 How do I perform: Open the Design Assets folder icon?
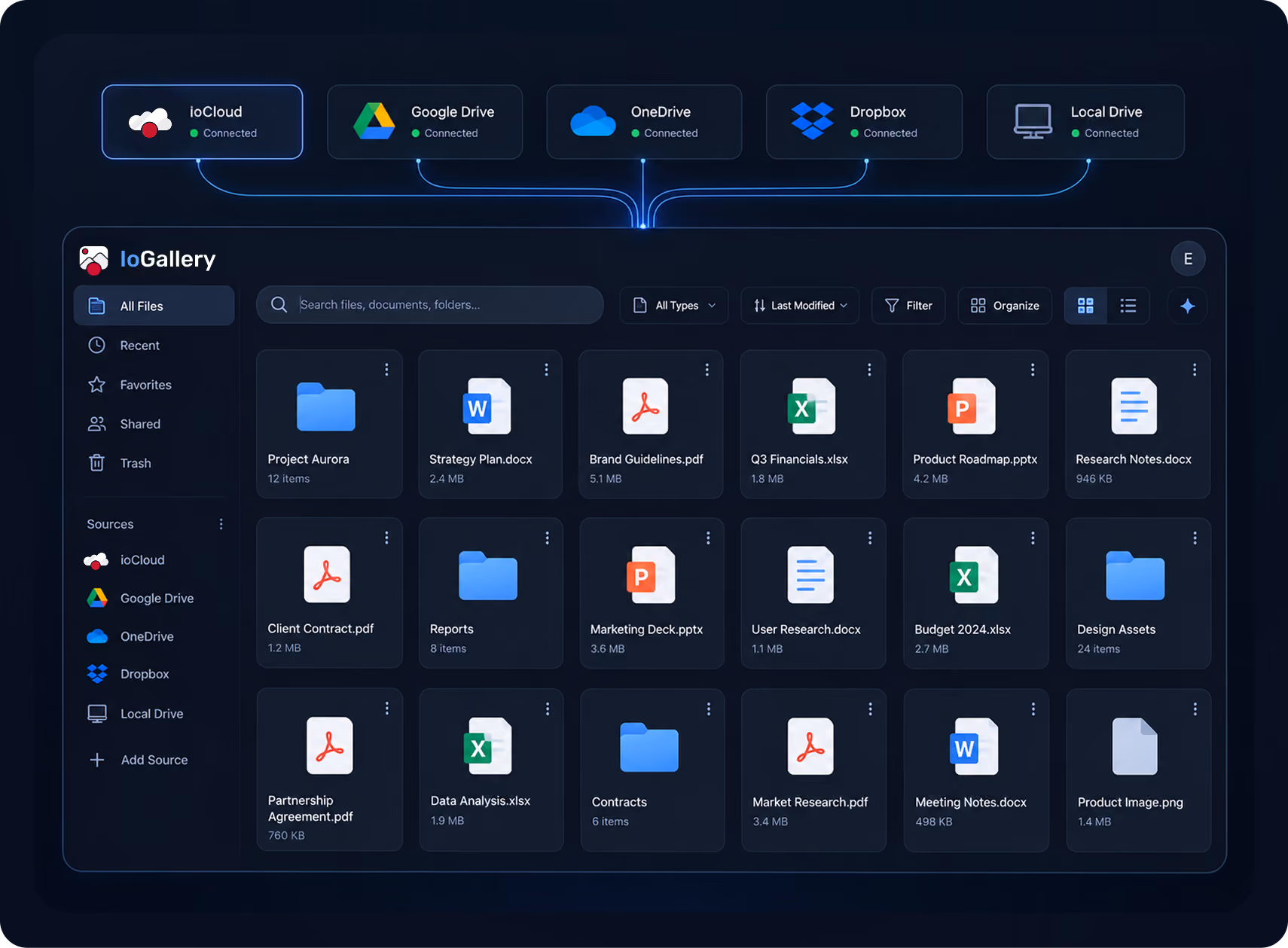(x=1135, y=576)
